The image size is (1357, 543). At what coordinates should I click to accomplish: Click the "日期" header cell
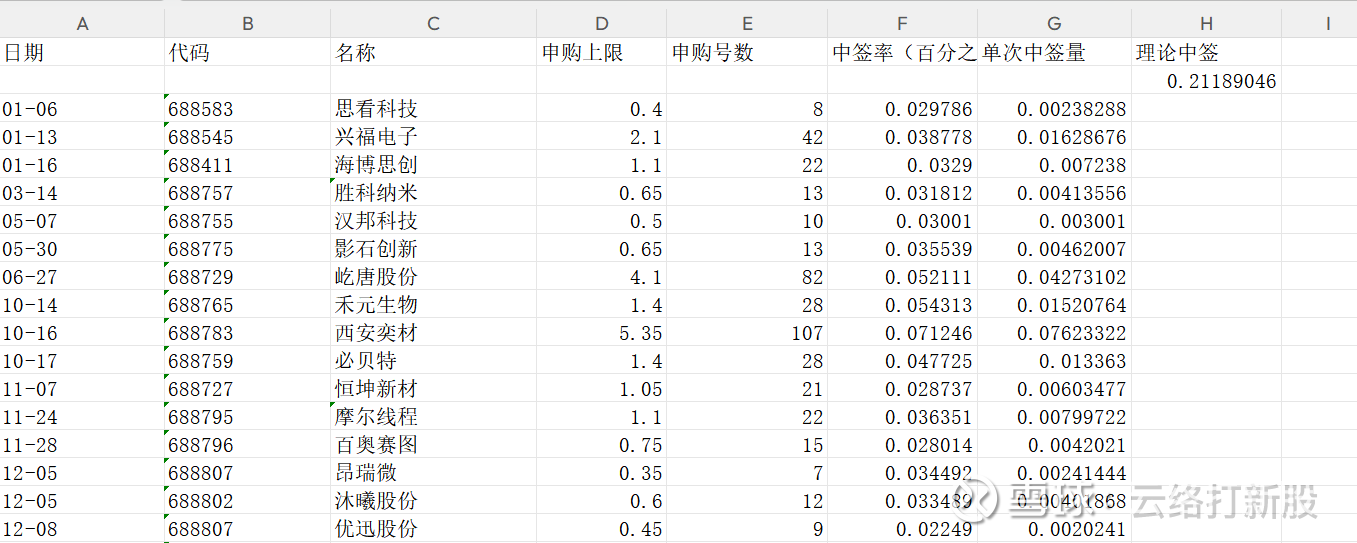24,53
